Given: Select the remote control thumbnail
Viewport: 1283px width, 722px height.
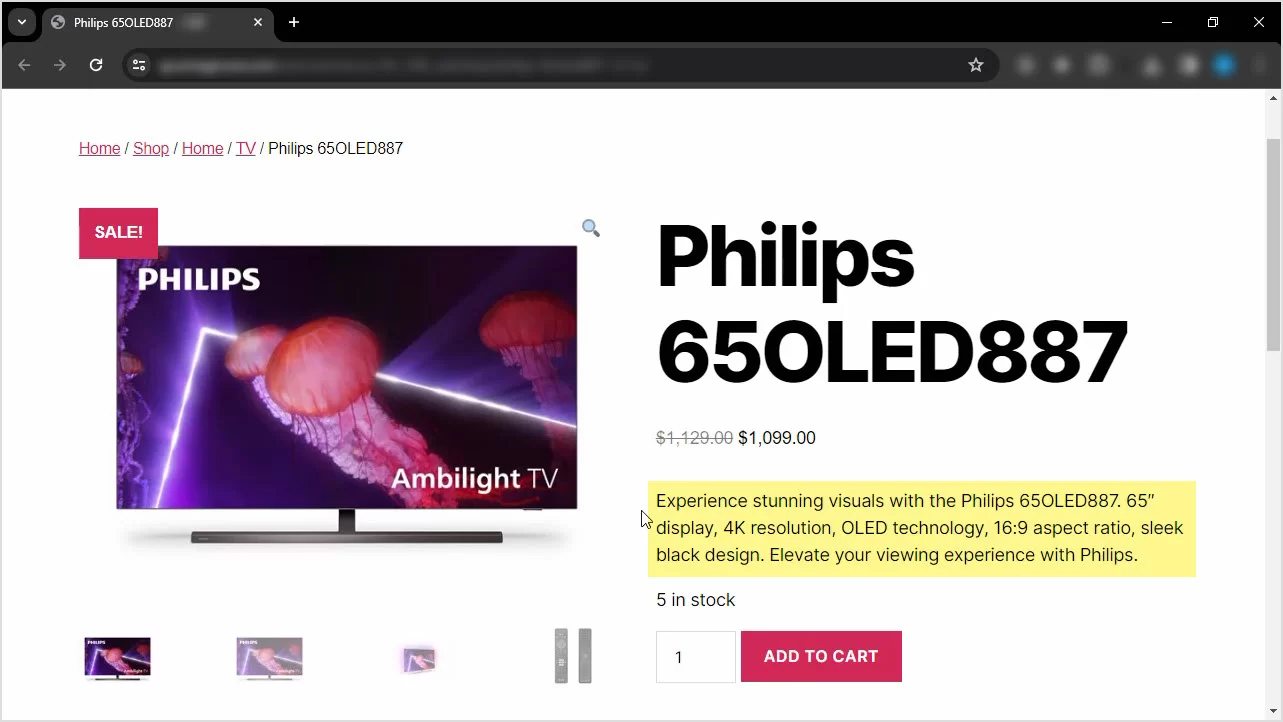Looking at the screenshot, I should [573, 656].
